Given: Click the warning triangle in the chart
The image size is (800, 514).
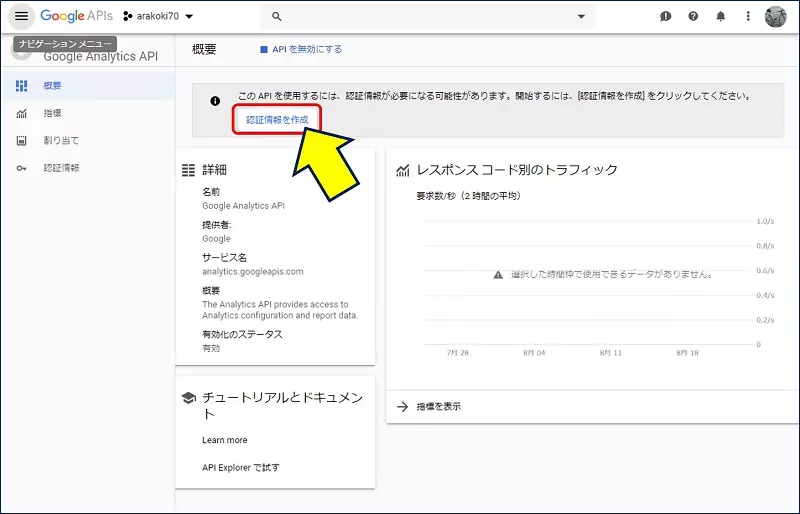Looking at the screenshot, I should click(x=498, y=275).
